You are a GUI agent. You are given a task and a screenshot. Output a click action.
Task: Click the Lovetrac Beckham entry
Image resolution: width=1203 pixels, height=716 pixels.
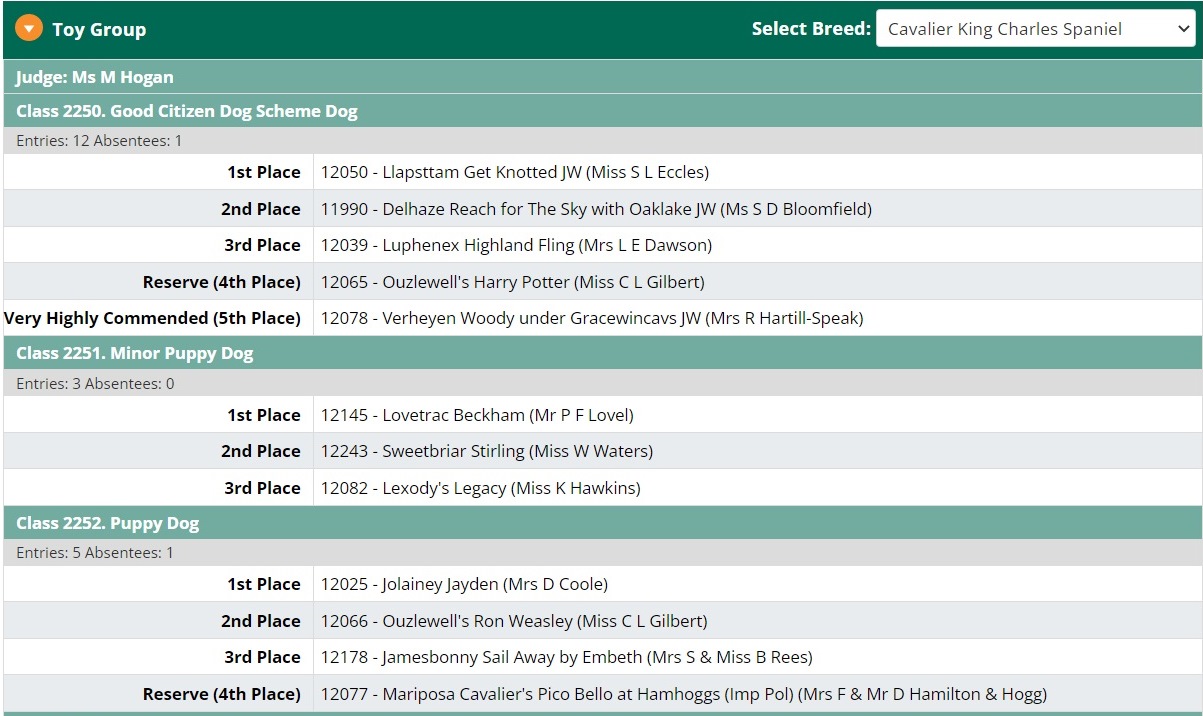[x=477, y=415]
